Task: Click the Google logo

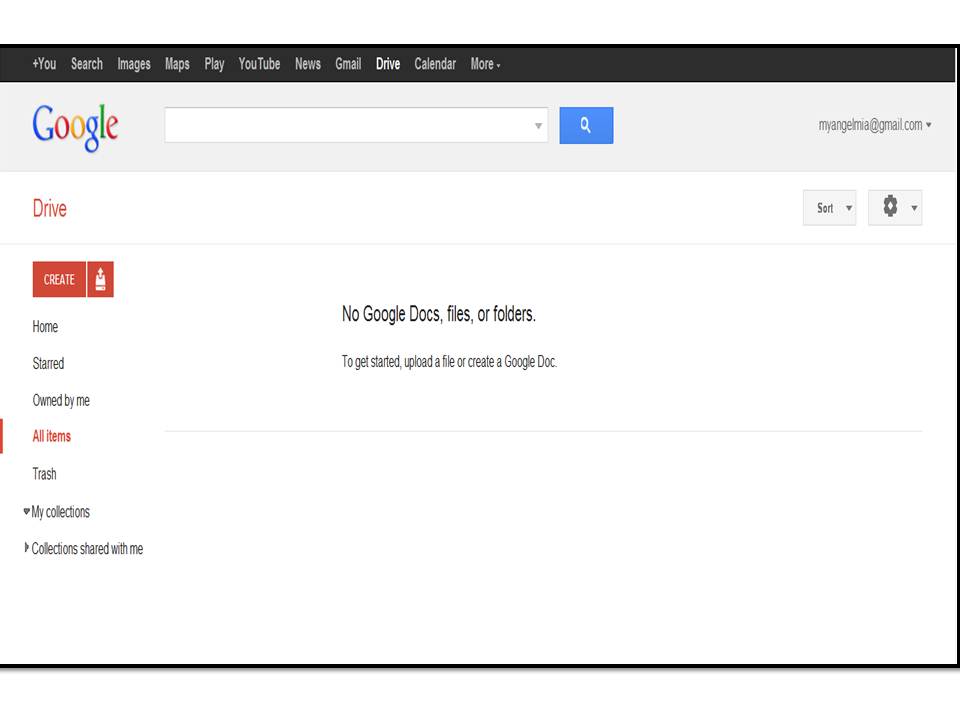Action: (x=75, y=125)
